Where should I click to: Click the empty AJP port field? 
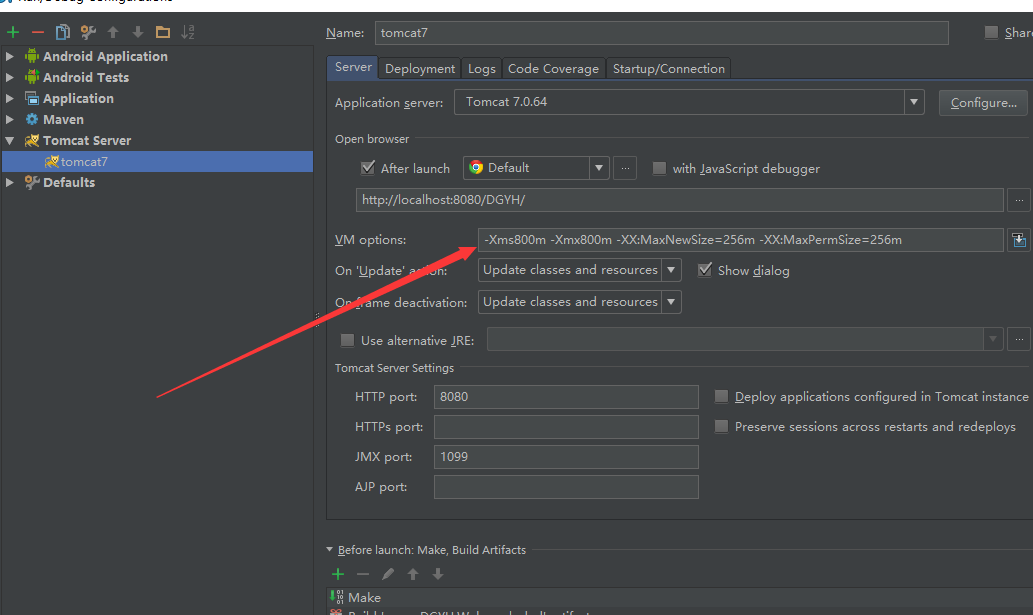[x=566, y=487]
